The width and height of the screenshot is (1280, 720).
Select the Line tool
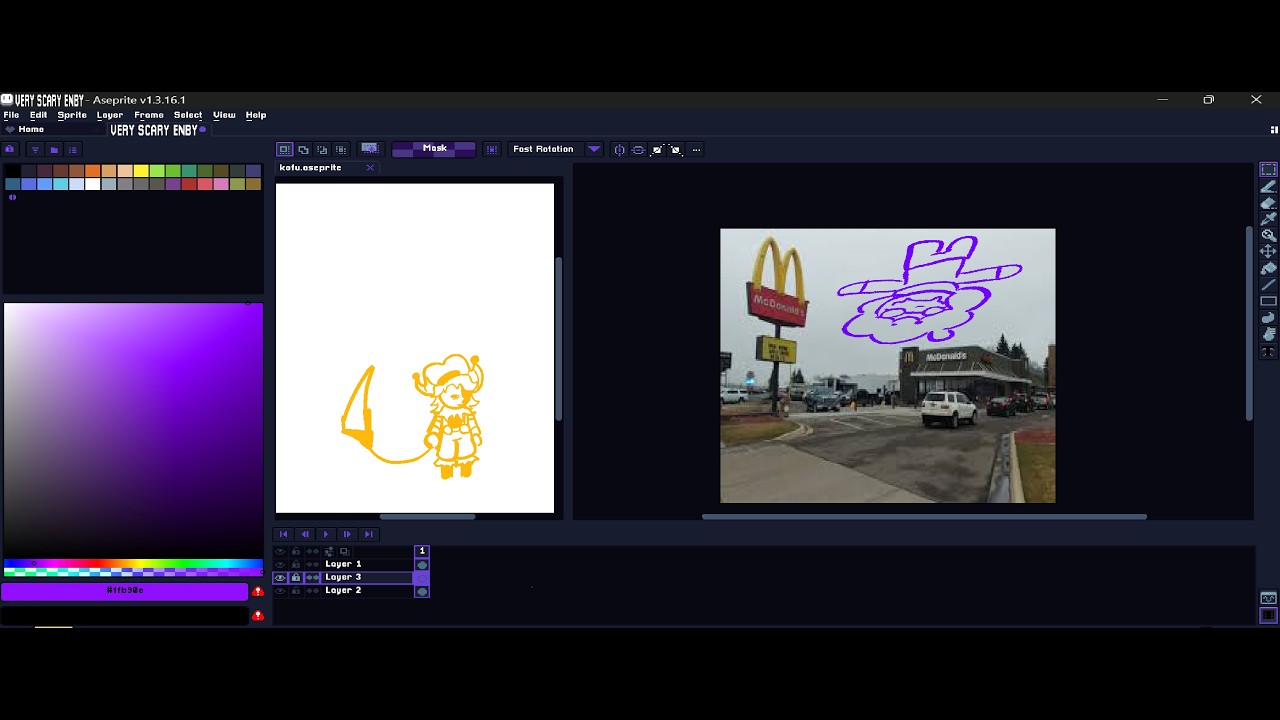1268,285
